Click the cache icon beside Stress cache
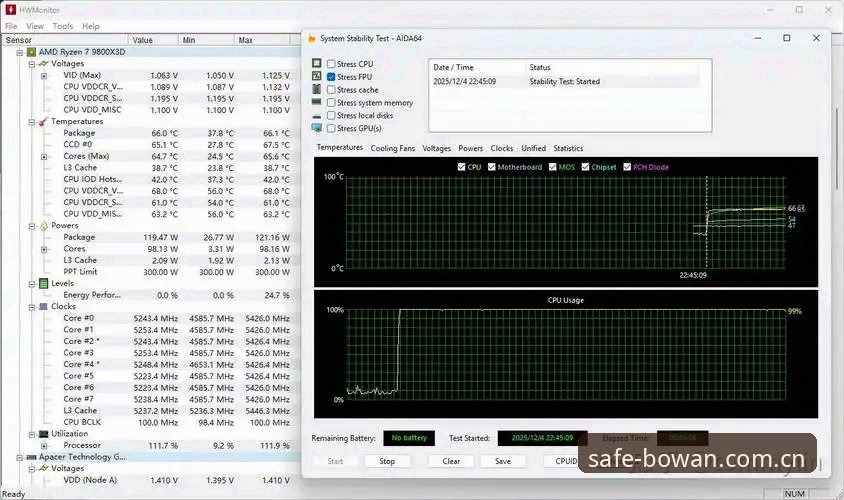 tap(316, 89)
